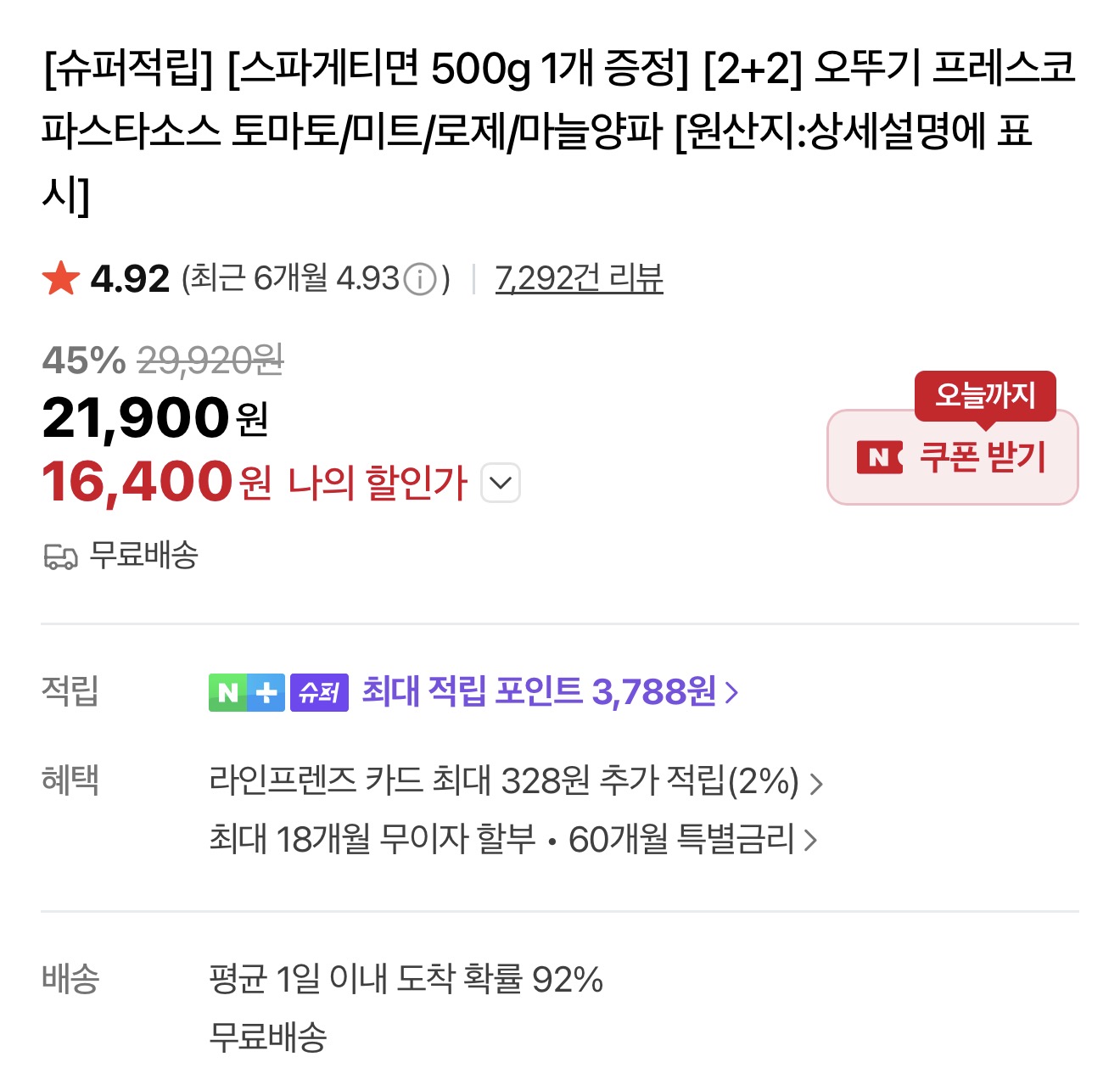Click 평균 1일 이내 도착 확률 92% text
This screenshot has height=1068, width=1120.
(406, 979)
